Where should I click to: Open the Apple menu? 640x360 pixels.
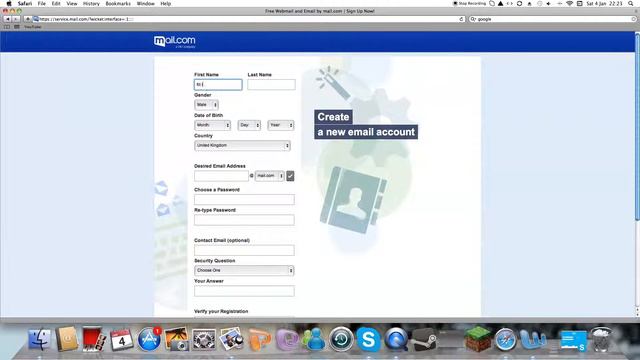[x=9, y=3]
